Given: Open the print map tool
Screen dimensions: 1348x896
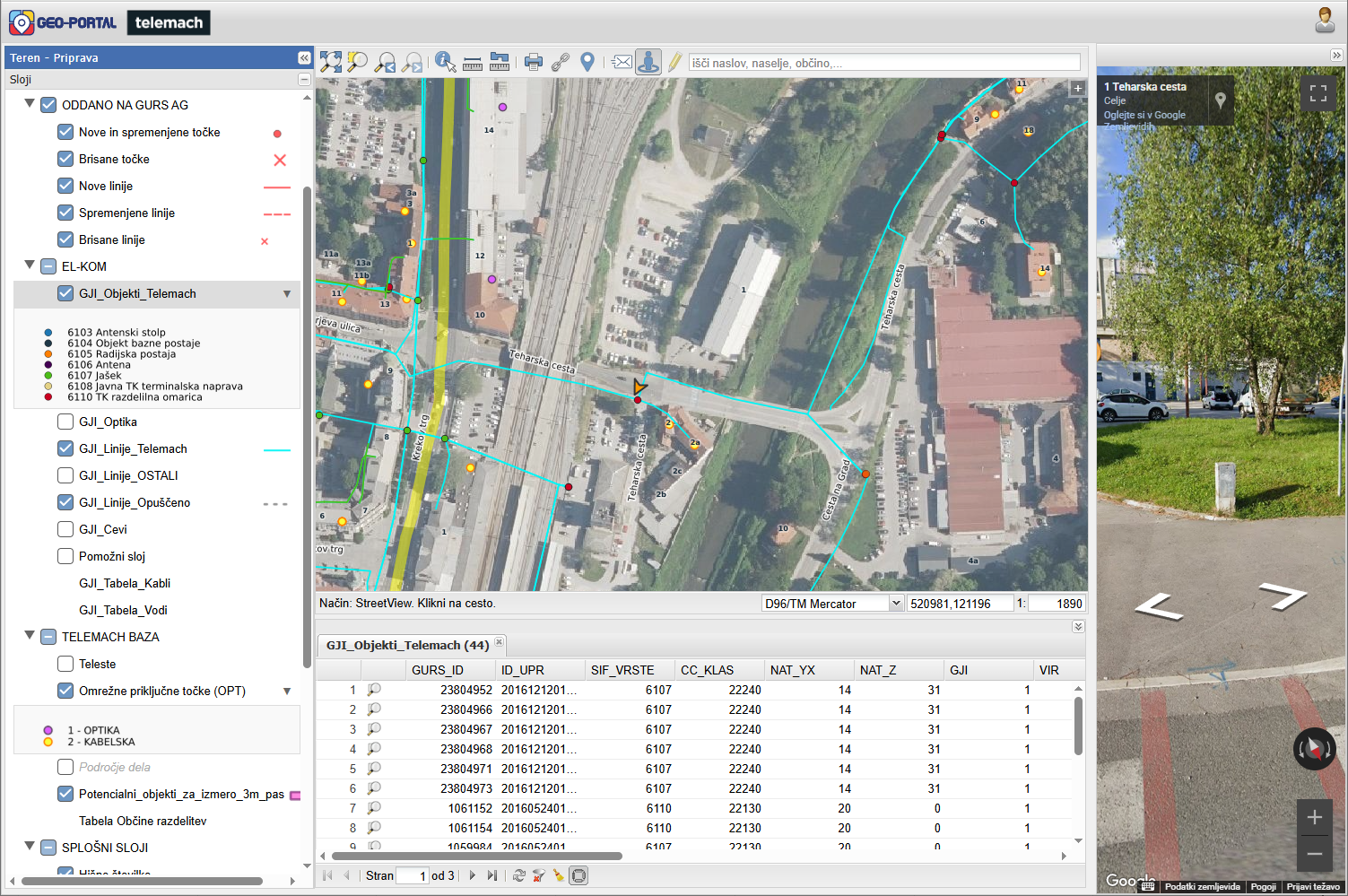Looking at the screenshot, I should click(534, 62).
